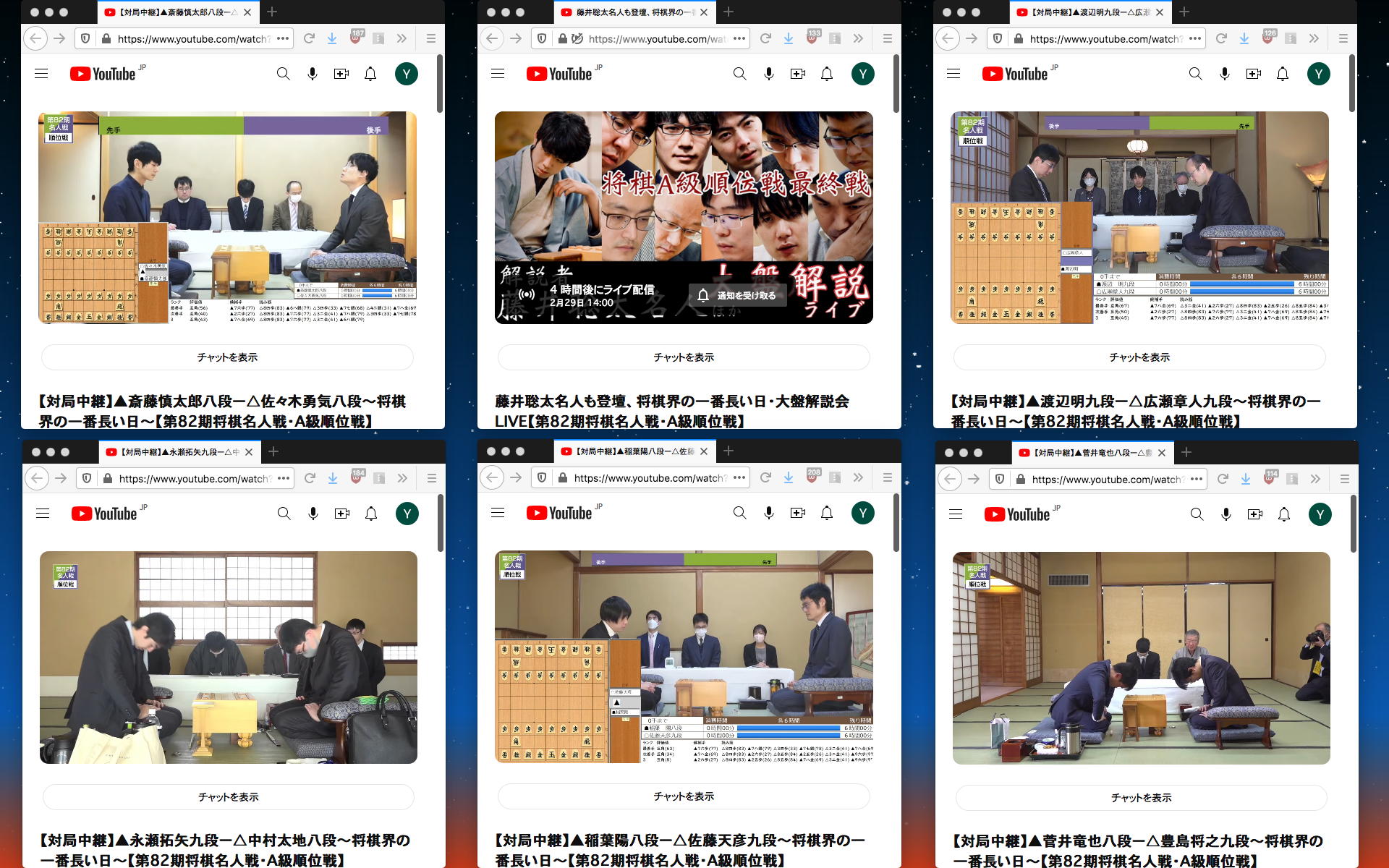This screenshot has height=868, width=1389.
Task: Click チャットを表示 button under 渡辺明 video
Action: 1139,357
